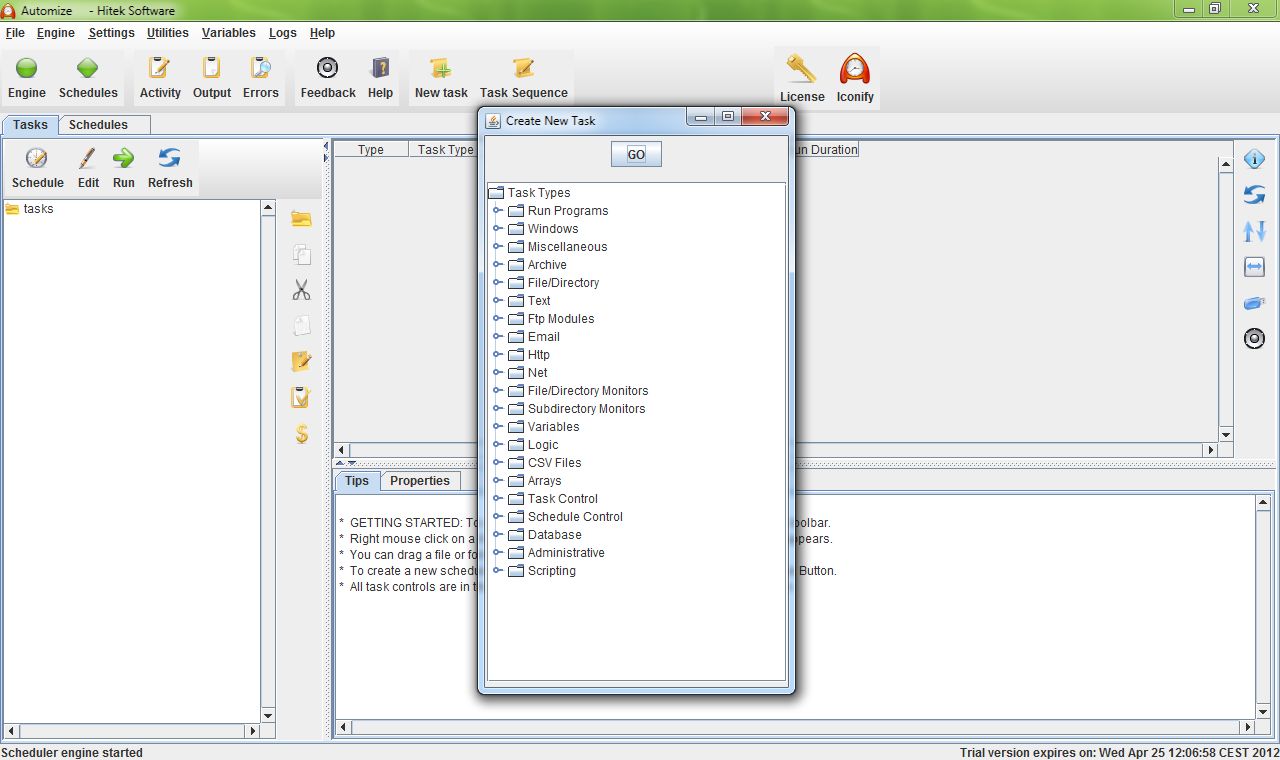This screenshot has height=760, width=1280.
Task: Expand the Email task type node
Action: pos(498,337)
